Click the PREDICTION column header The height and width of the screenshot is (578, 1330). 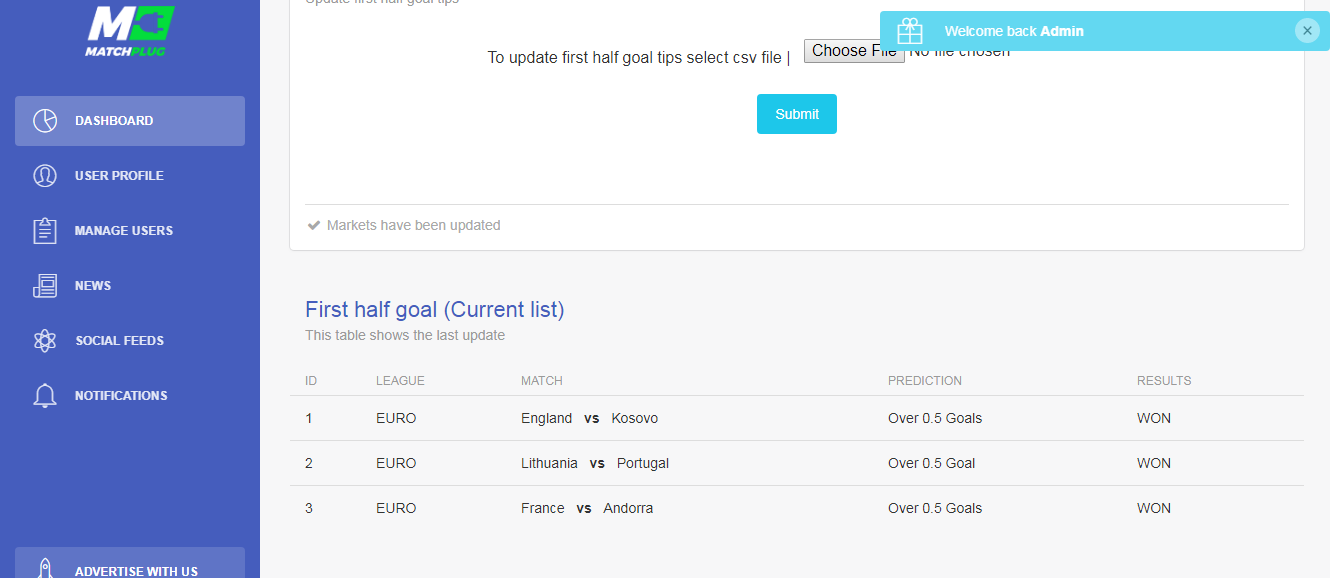(x=925, y=381)
